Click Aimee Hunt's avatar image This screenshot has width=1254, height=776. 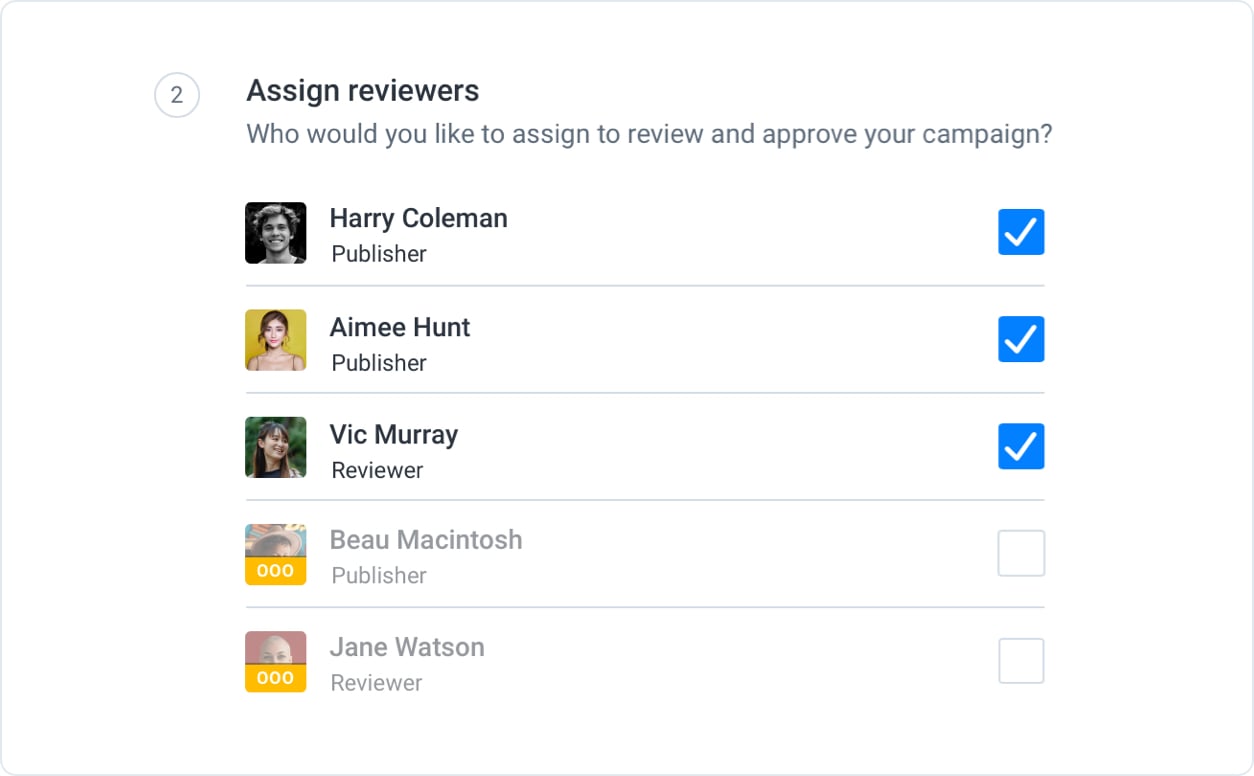276,340
